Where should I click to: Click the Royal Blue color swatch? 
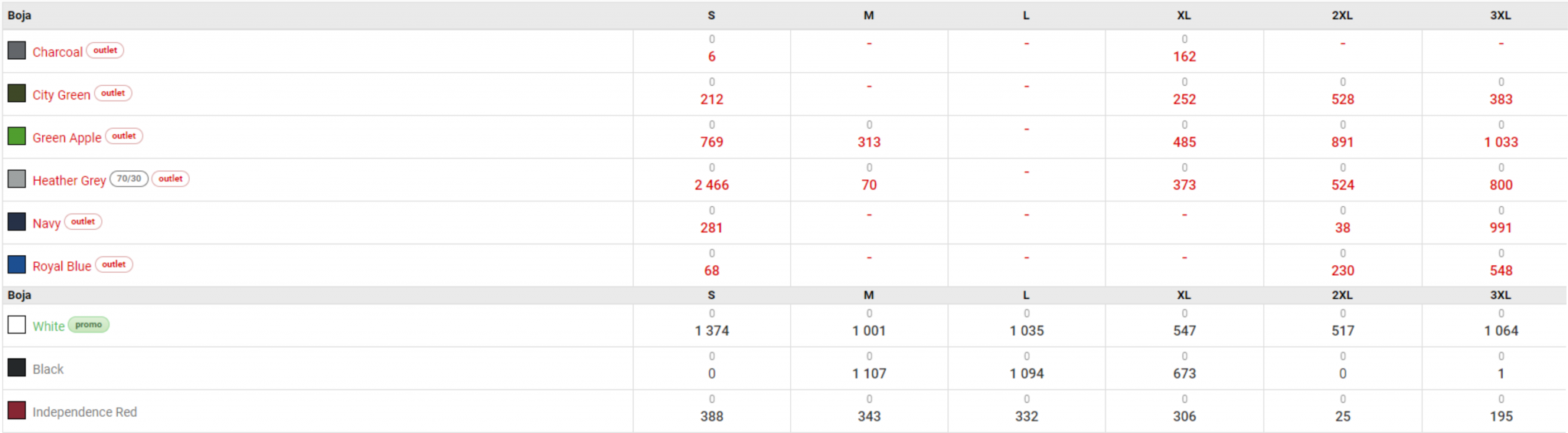coord(17,265)
